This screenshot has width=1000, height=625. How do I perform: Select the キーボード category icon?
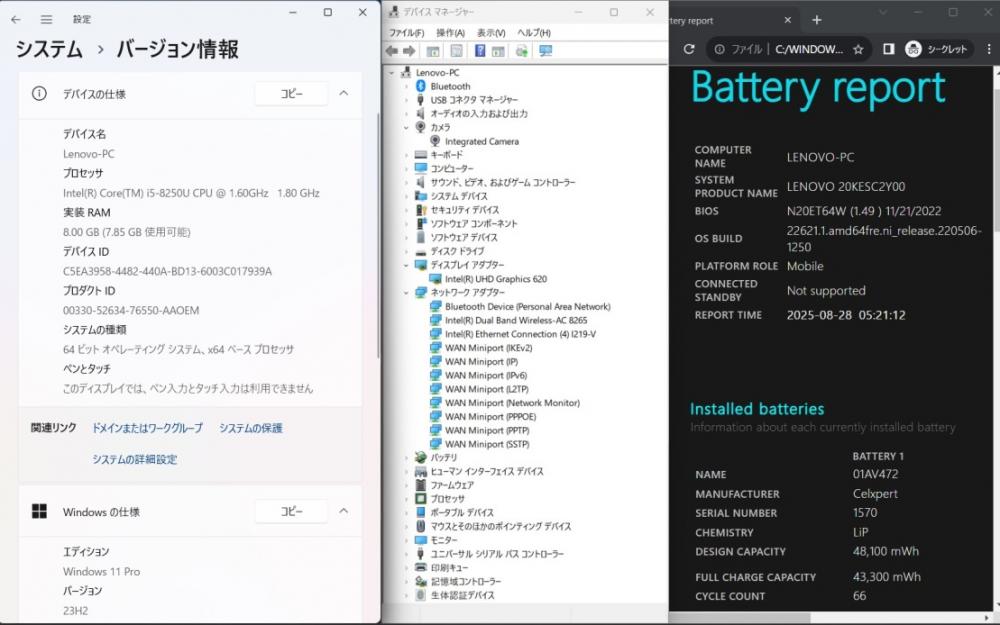click(420, 155)
